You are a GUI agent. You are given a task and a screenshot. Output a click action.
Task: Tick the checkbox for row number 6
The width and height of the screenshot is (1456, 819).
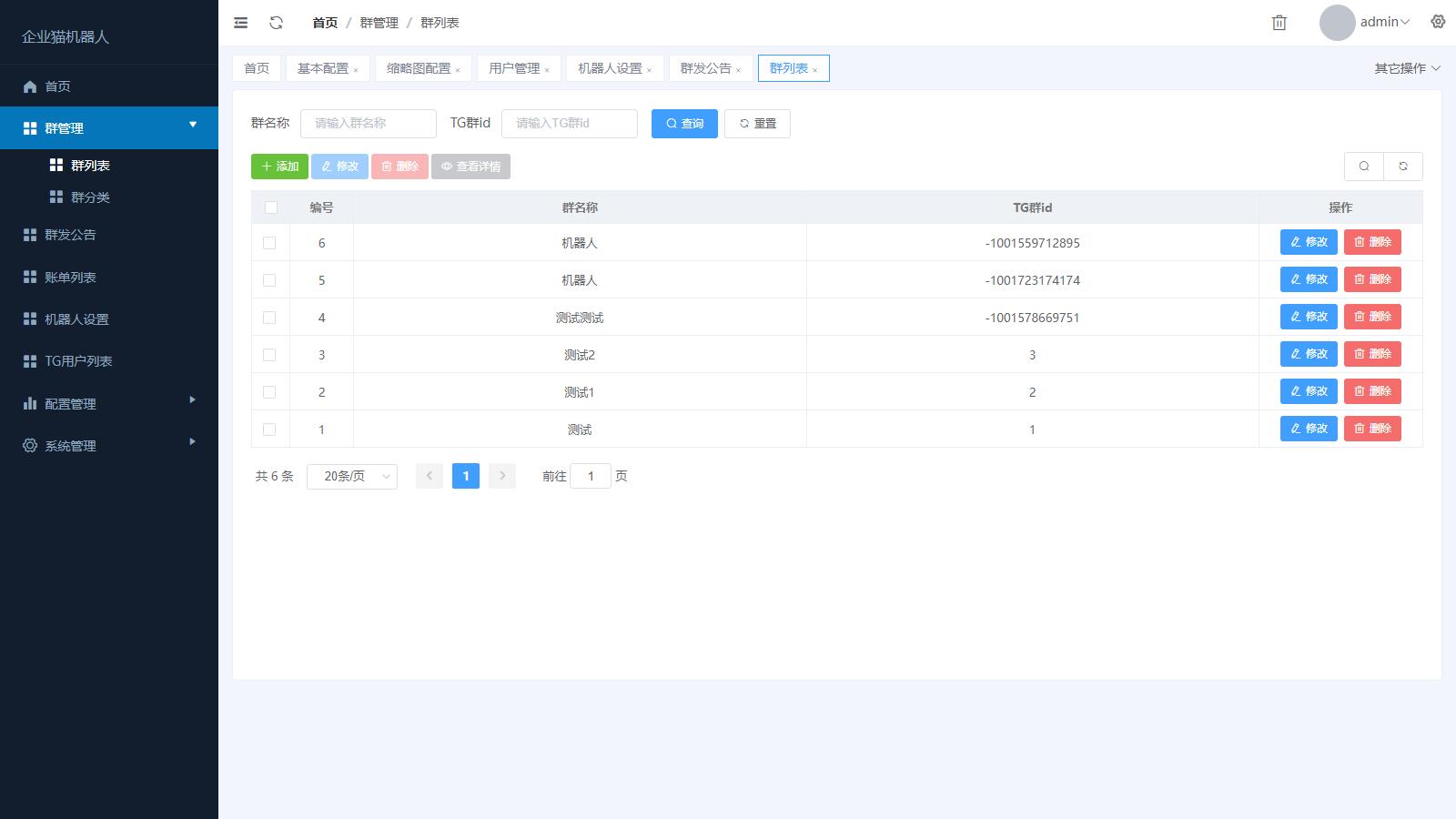tap(269, 243)
